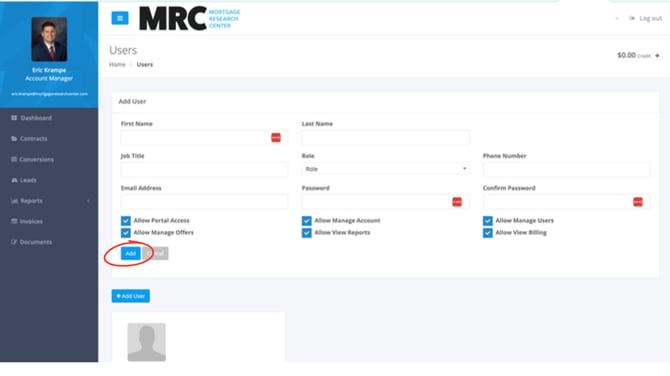Click the First Name input field
Image resolution: width=670 pixels, height=376 pixels.
click(x=204, y=138)
